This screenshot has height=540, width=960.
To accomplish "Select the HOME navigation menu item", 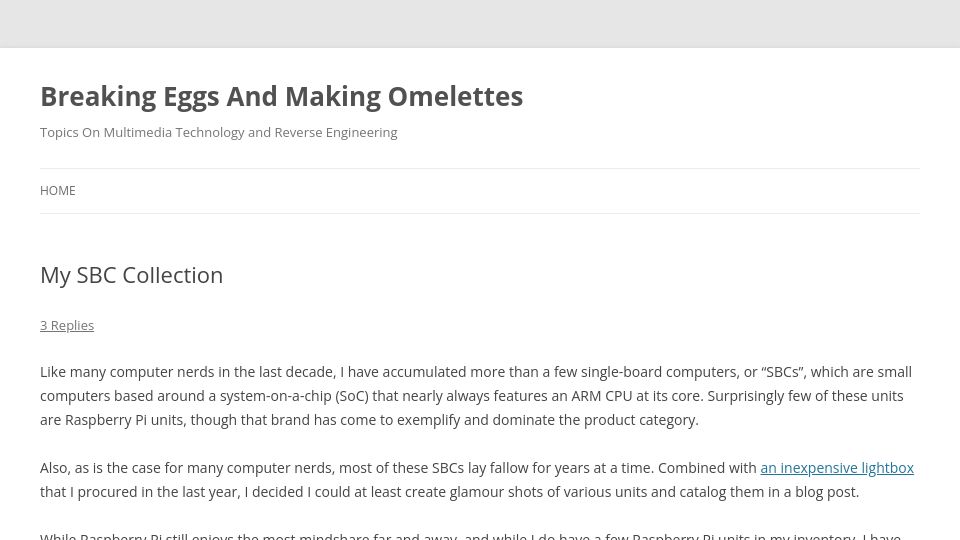I will coord(58,191).
